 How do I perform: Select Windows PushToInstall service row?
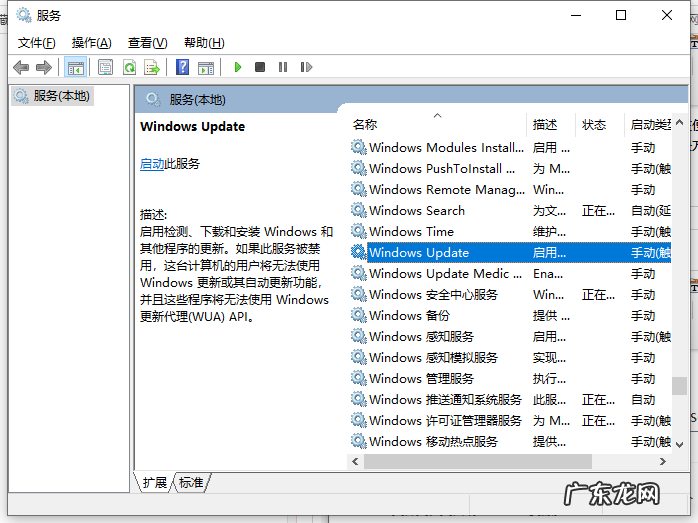[x=511, y=168]
